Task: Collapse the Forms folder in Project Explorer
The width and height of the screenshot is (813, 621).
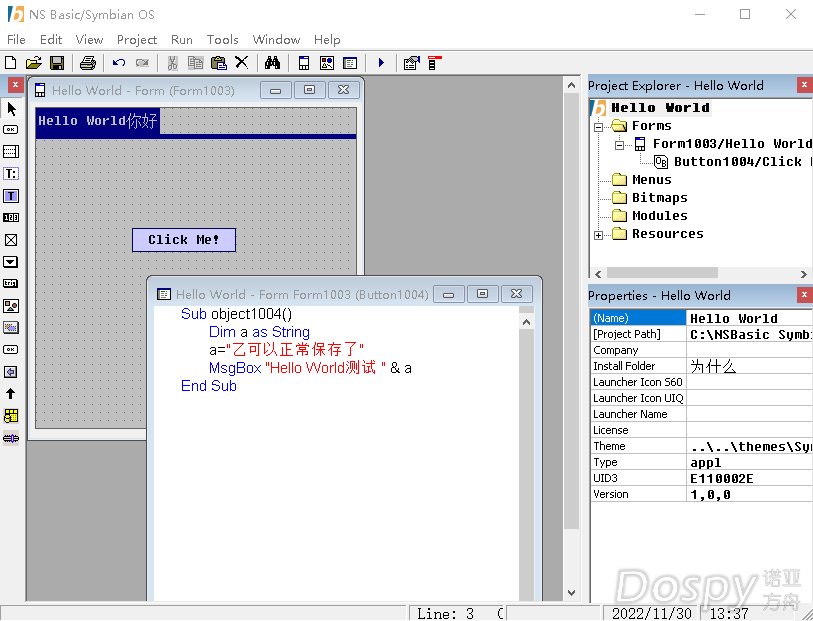Action: pyautogui.click(x=599, y=126)
